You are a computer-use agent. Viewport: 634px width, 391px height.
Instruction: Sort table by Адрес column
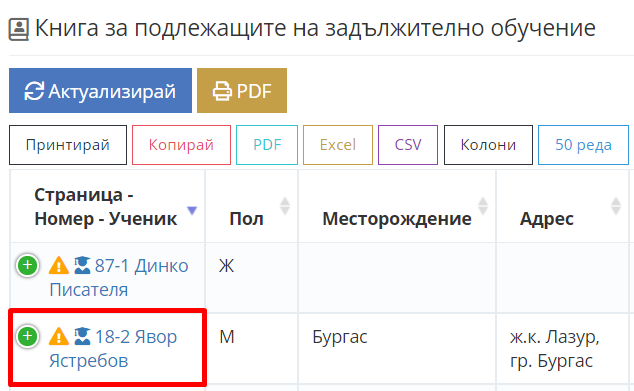coord(562,207)
